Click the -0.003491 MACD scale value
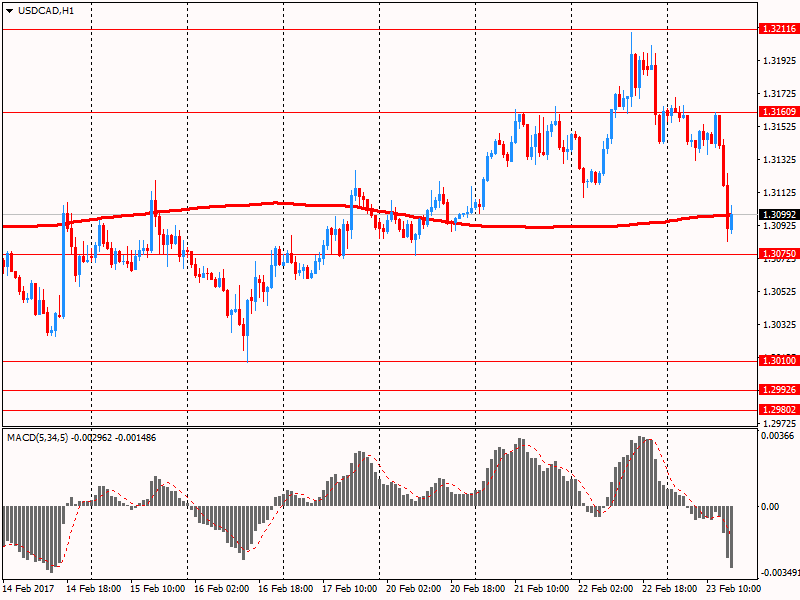800x600 pixels. pyautogui.click(x=780, y=573)
